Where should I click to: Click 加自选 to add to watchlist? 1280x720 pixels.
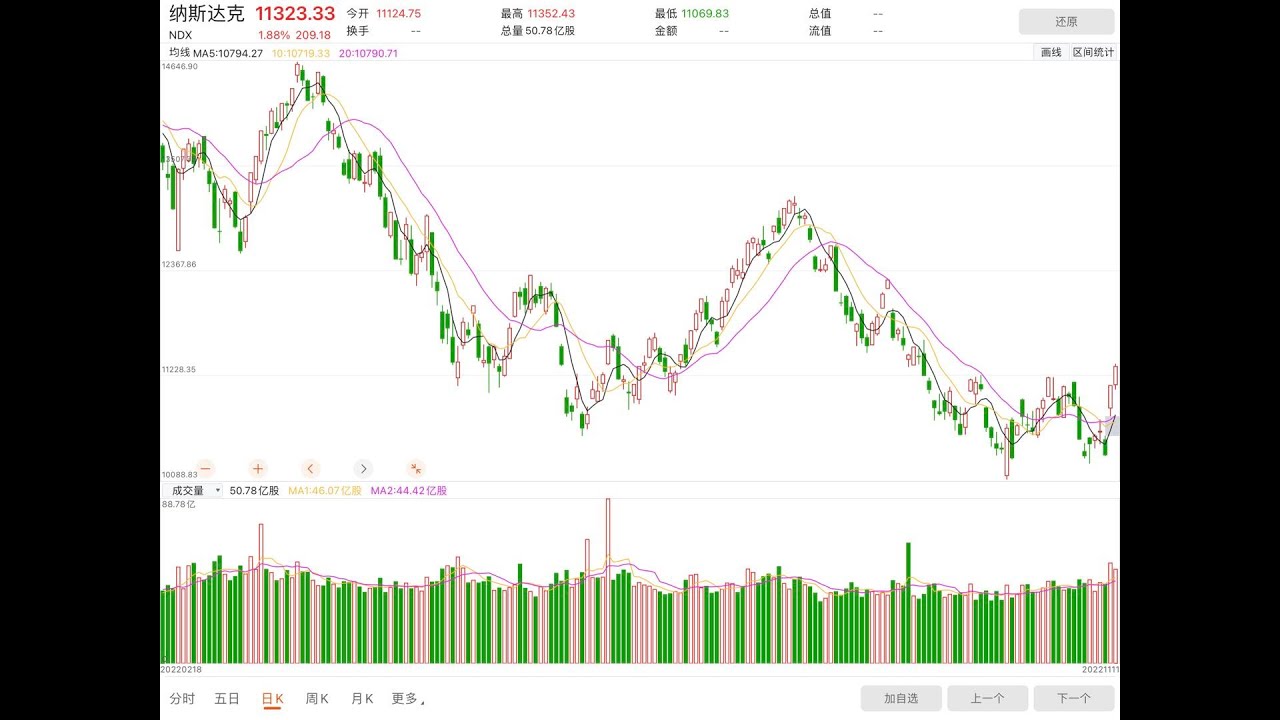tap(900, 698)
